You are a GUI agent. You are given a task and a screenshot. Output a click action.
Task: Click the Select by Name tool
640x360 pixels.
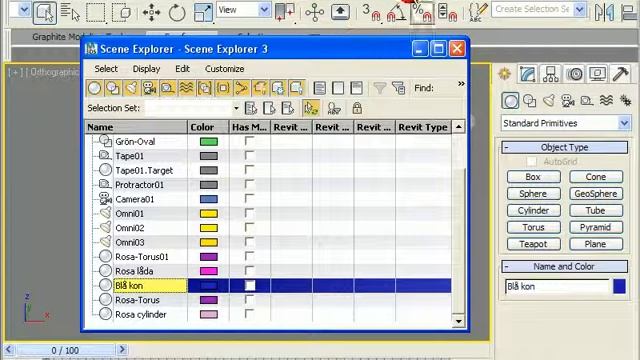click(x=70, y=13)
